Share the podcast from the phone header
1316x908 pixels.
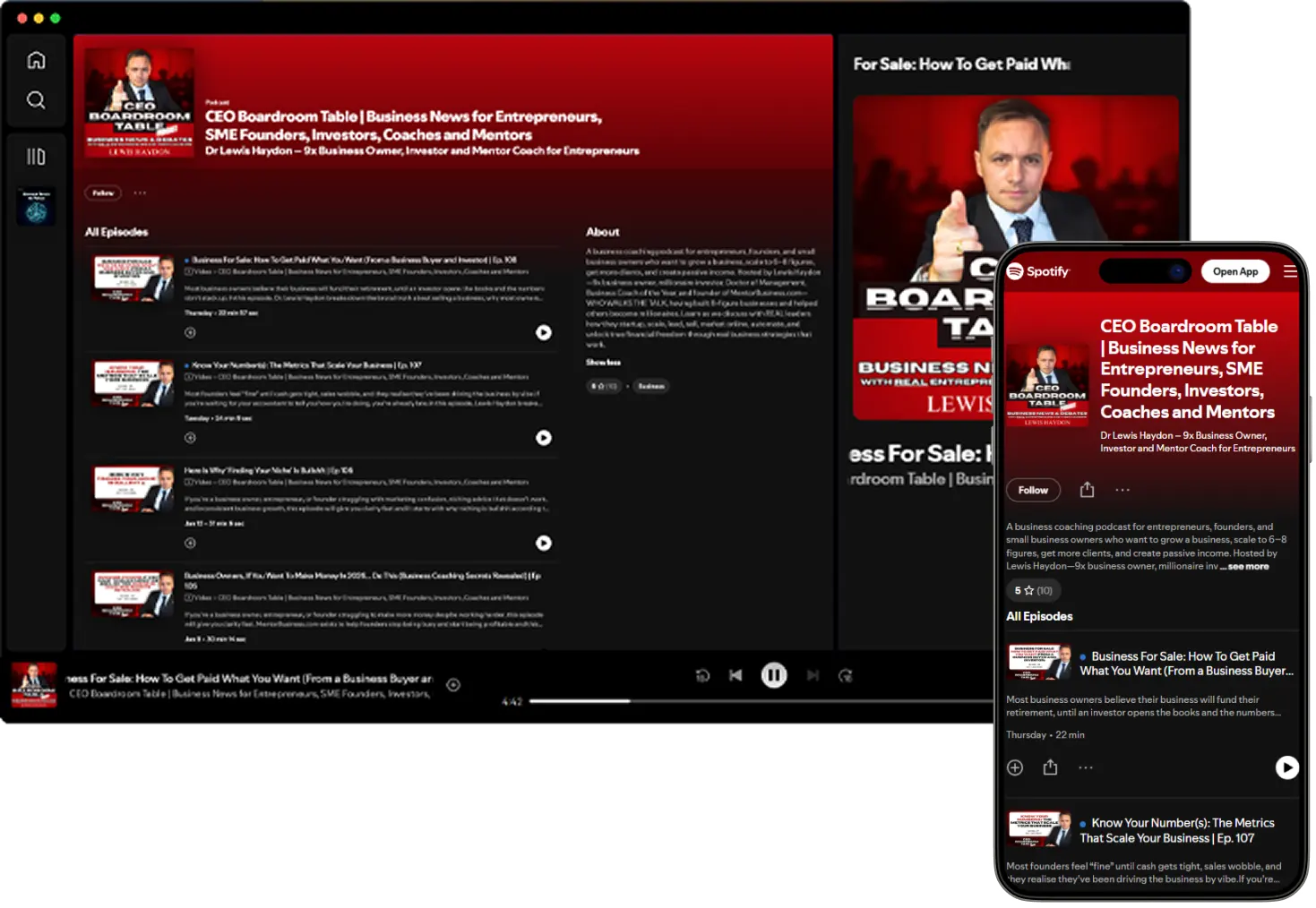1087,489
